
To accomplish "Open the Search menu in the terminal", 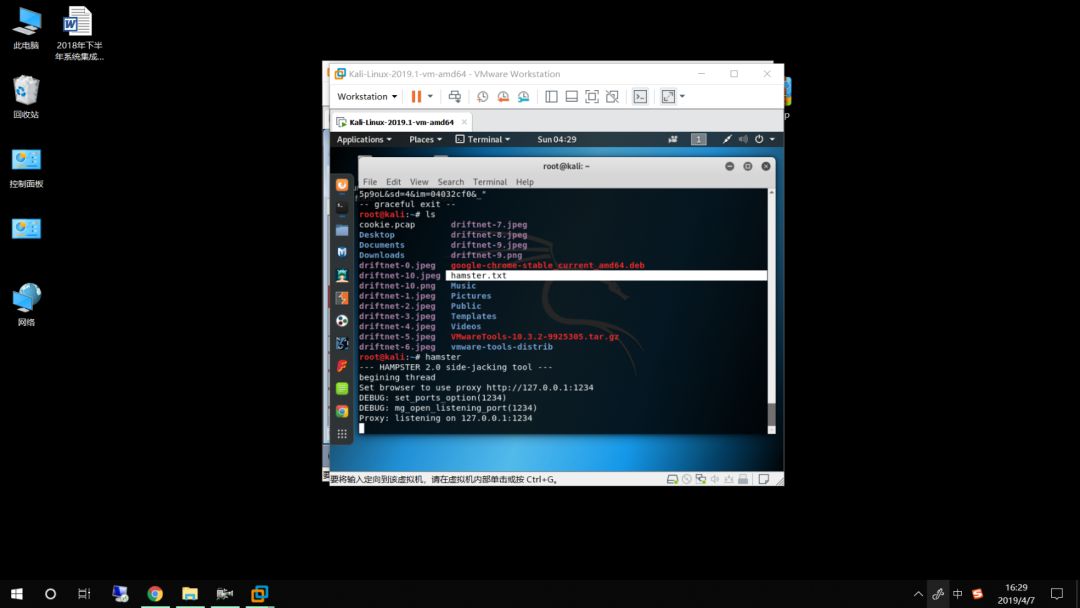I will pos(450,182).
